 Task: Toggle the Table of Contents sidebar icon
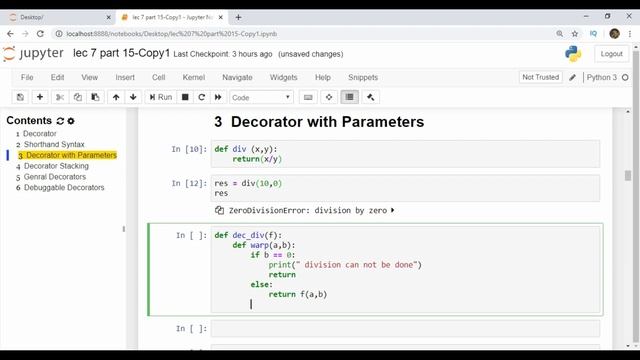(349, 97)
